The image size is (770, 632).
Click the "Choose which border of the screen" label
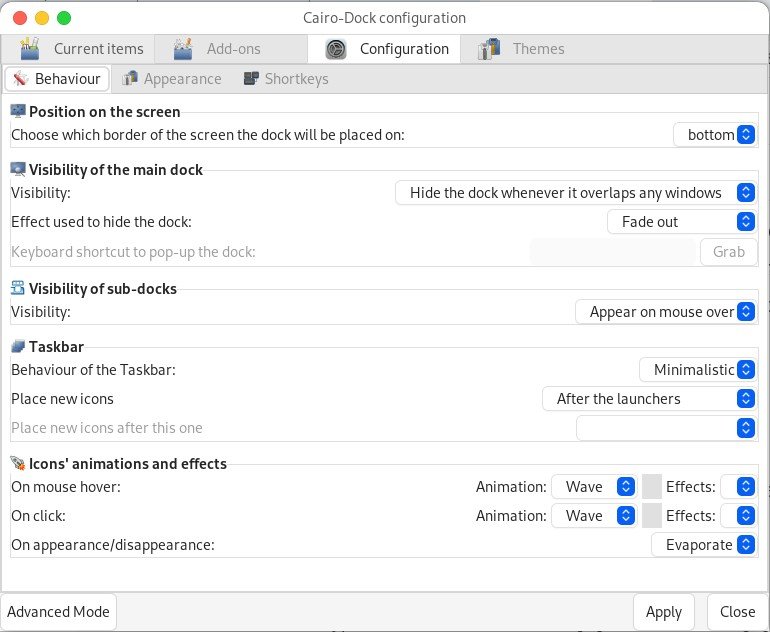click(x=208, y=135)
